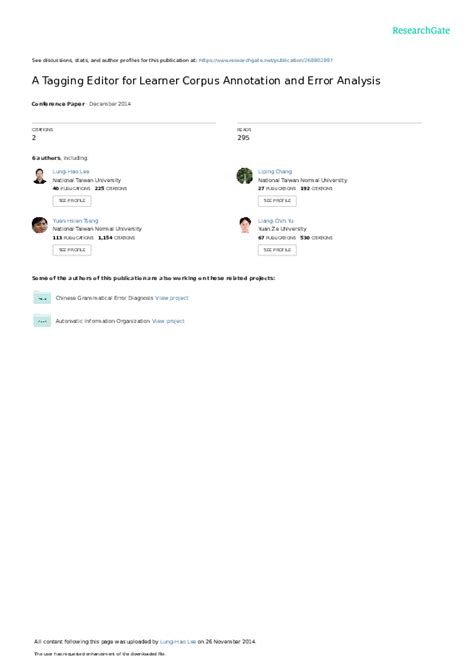Open the researchgate.net publication URL link

(x=266, y=60)
